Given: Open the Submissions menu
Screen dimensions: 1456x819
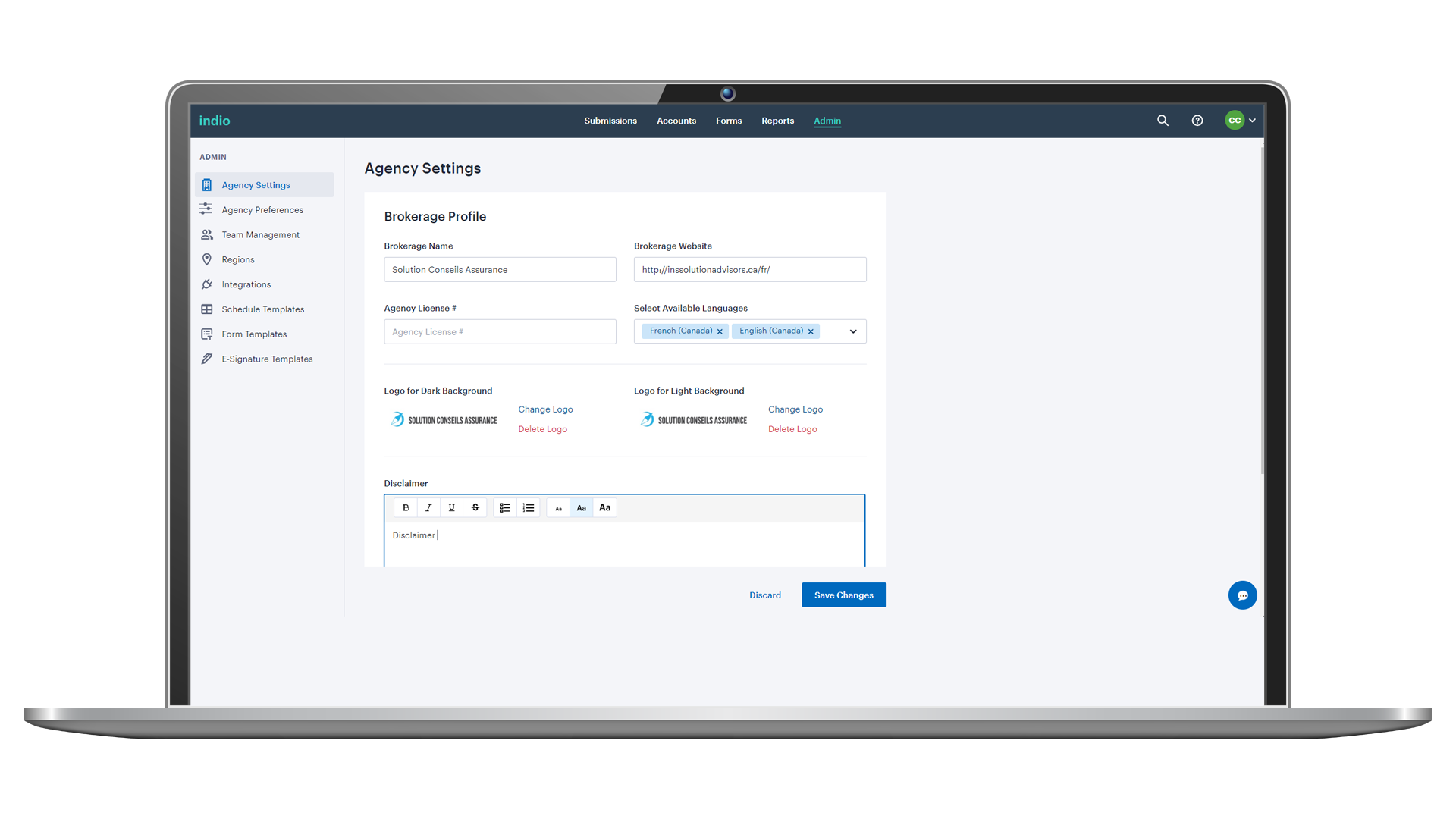Looking at the screenshot, I should click(610, 121).
